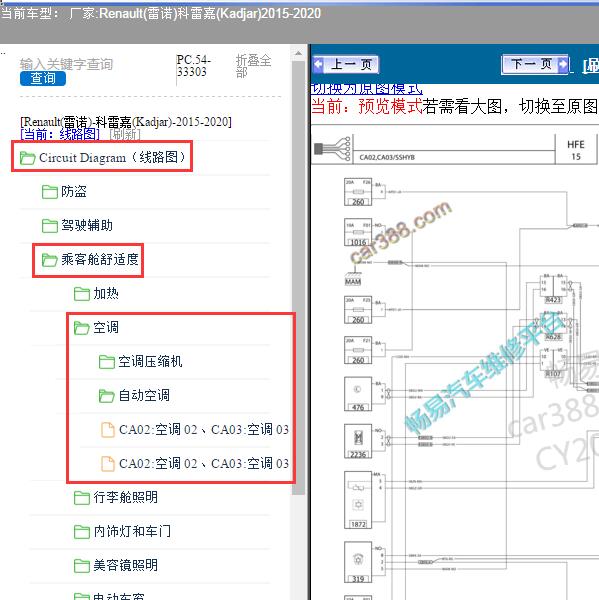The image size is (599, 600).
Task: Expand the 内饰灯和车门 folder icon
Action: [x=82, y=532]
